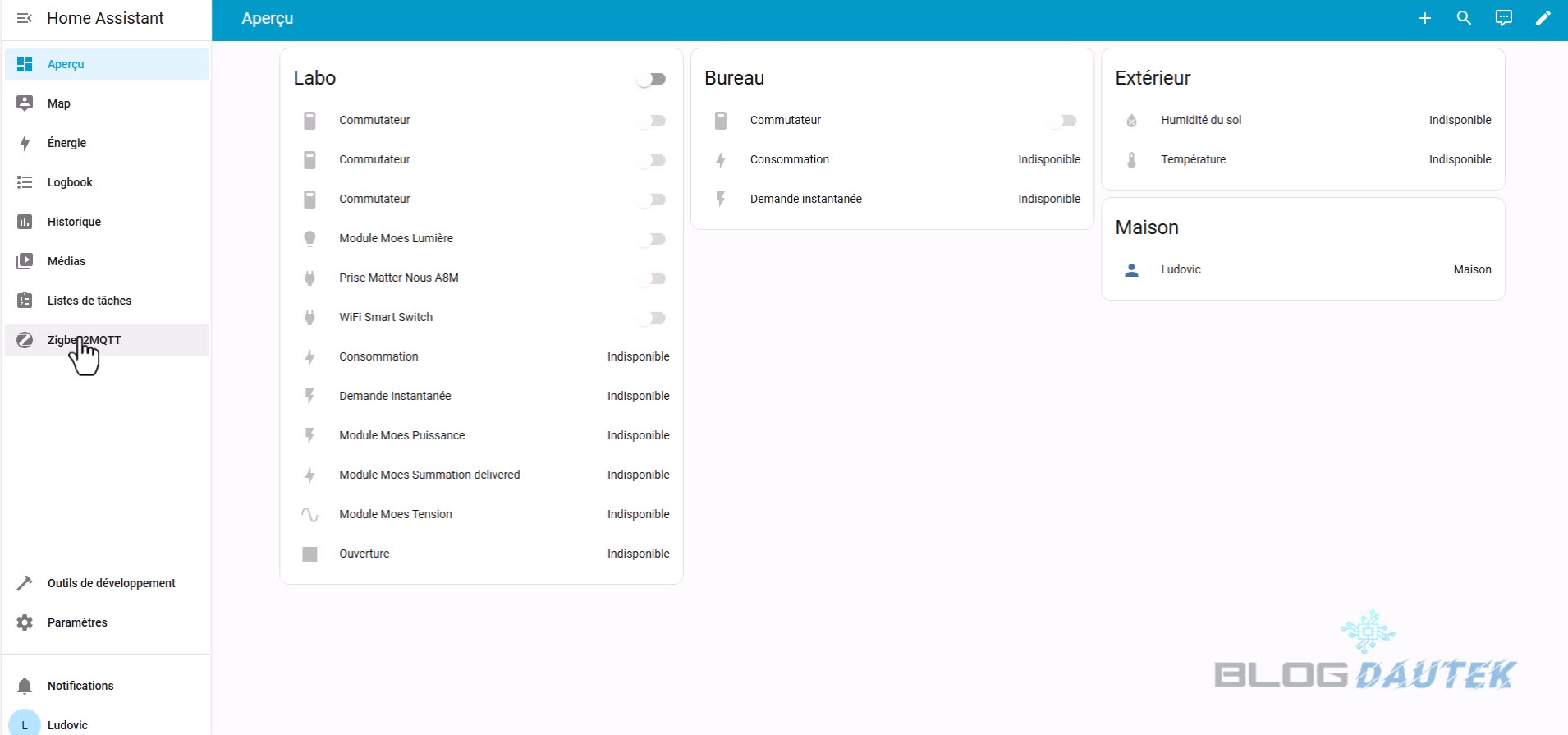The height and width of the screenshot is (735, 1568).
Task: Toggle the Prise Matter Nous A8M switch
Action: [653, 278]
